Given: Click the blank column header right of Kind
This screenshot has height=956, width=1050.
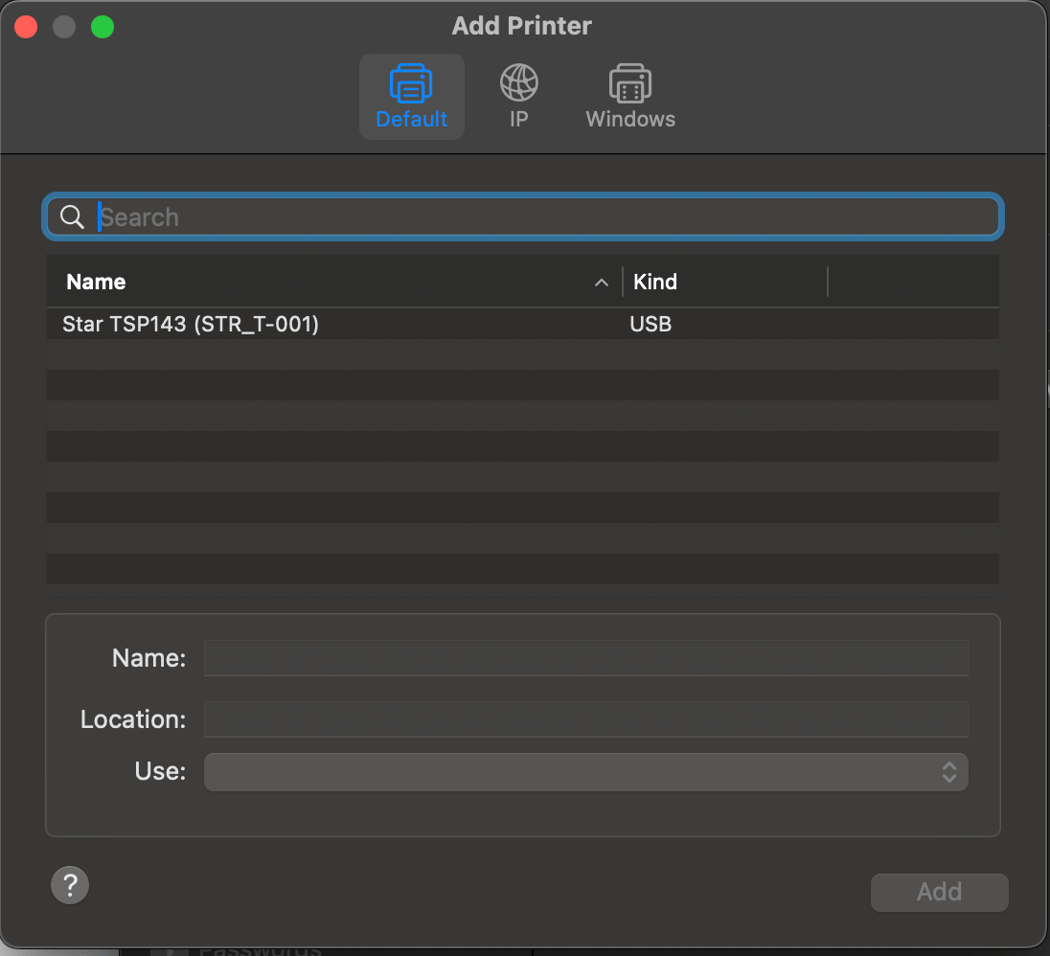Looking at the screenshot, I should click(x=912, y=282).
